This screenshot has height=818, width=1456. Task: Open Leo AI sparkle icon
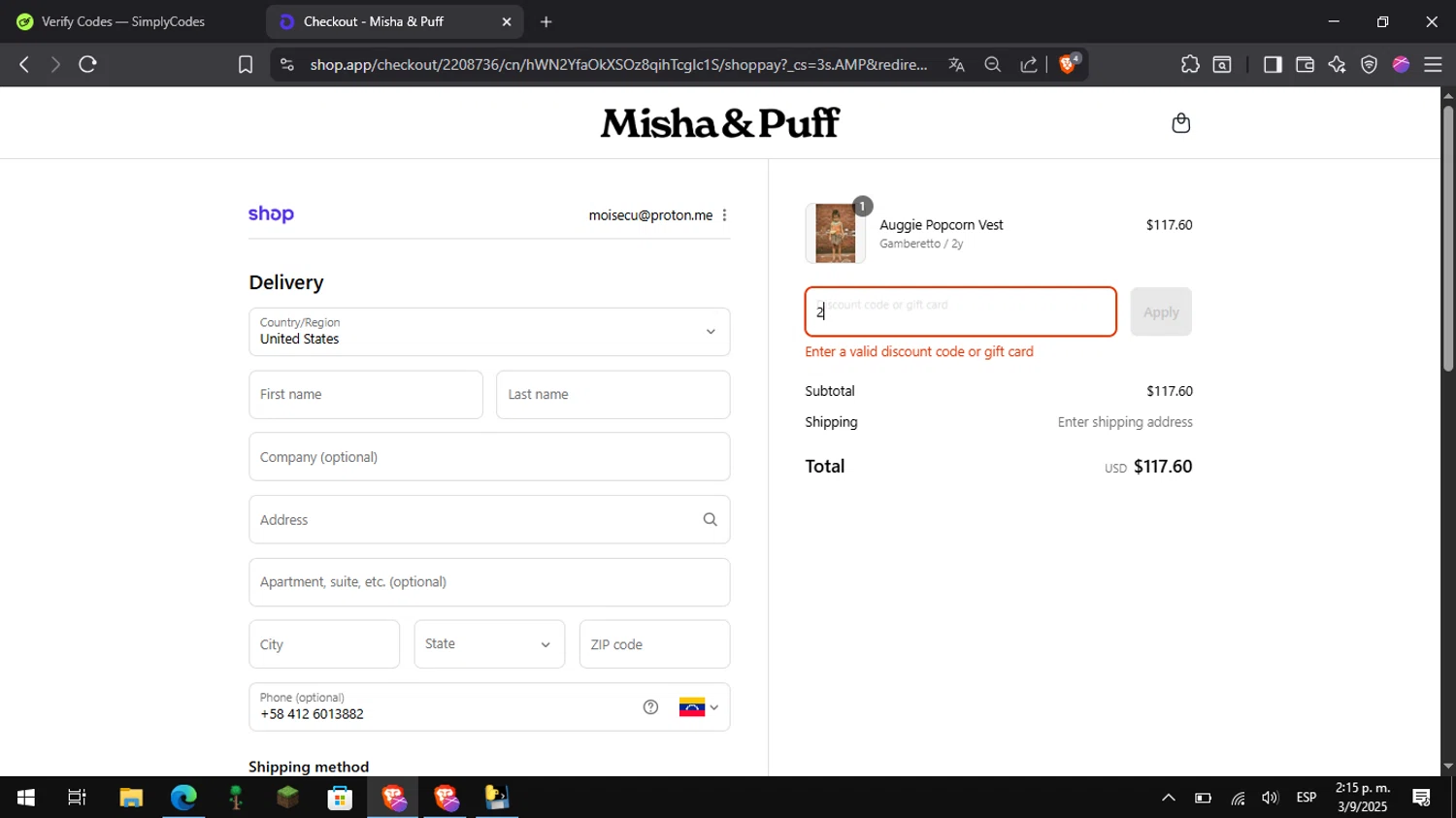coord(1337,64)
